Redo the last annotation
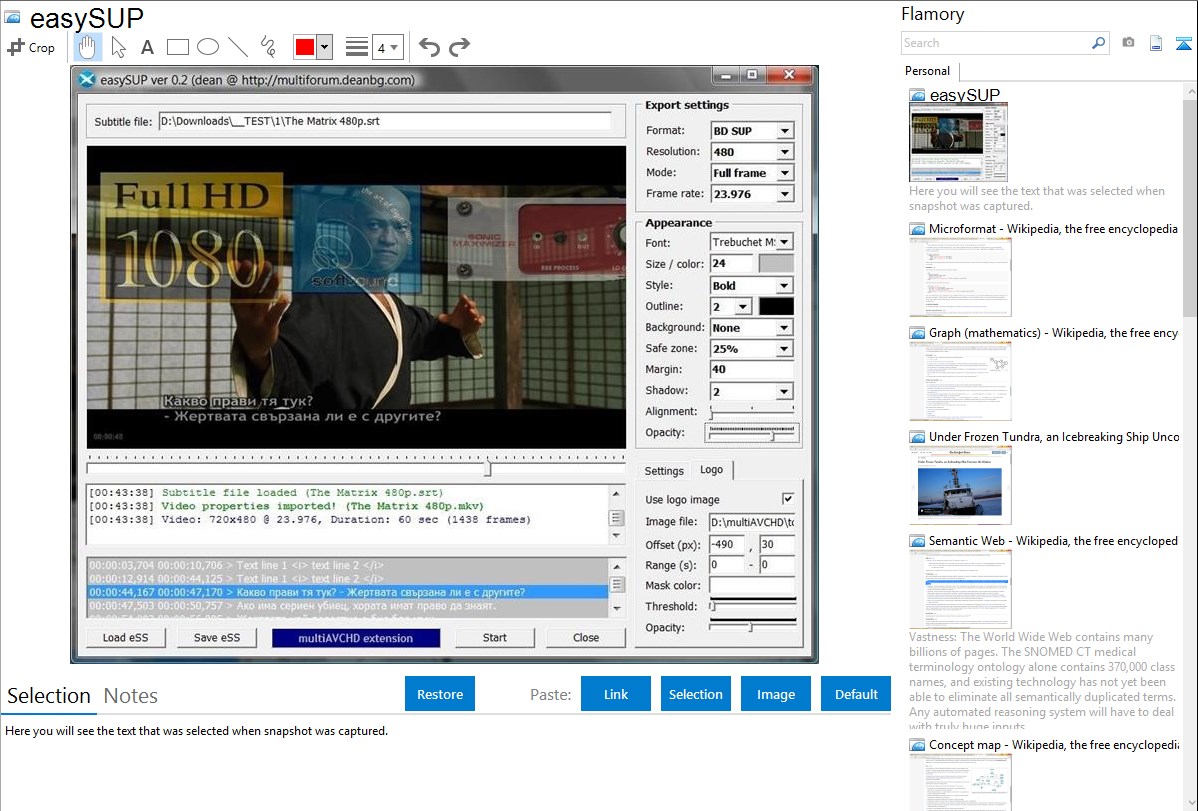This screenshot has height=811, width=1198. pos(459,47)
